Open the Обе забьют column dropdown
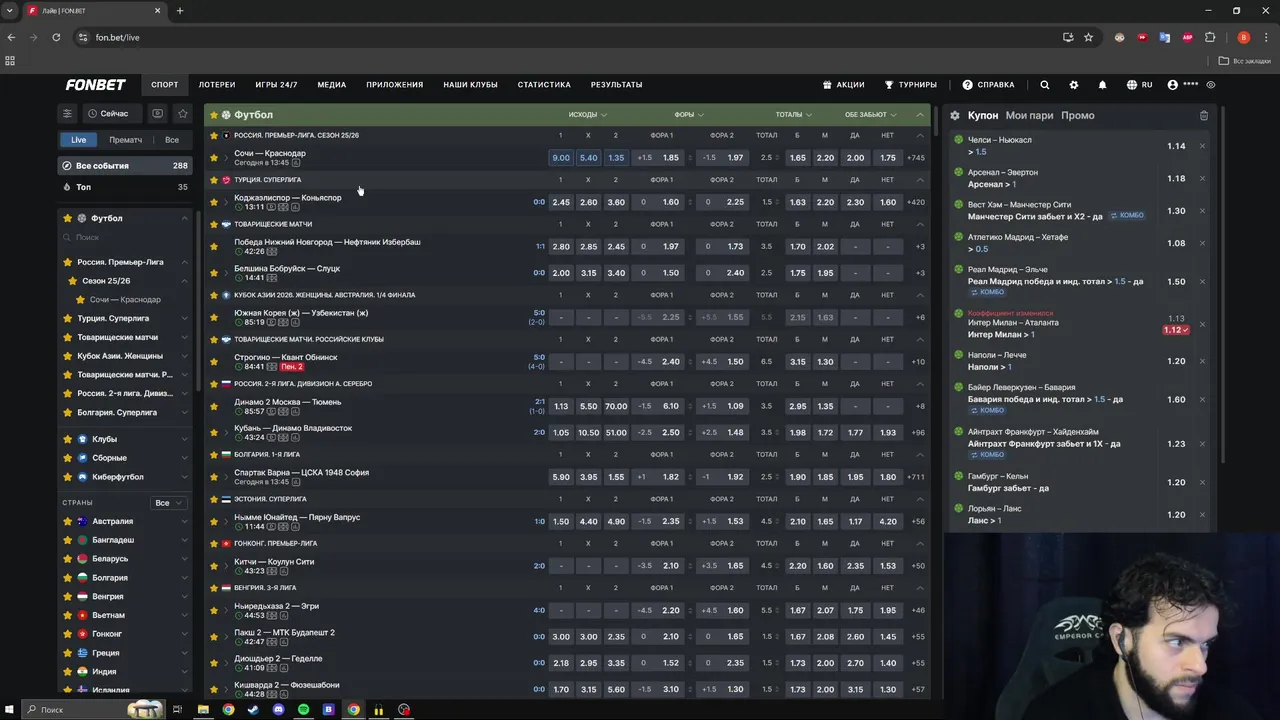Image resolution: width=1280 pixels, height=720 pixels. (871, 115)
